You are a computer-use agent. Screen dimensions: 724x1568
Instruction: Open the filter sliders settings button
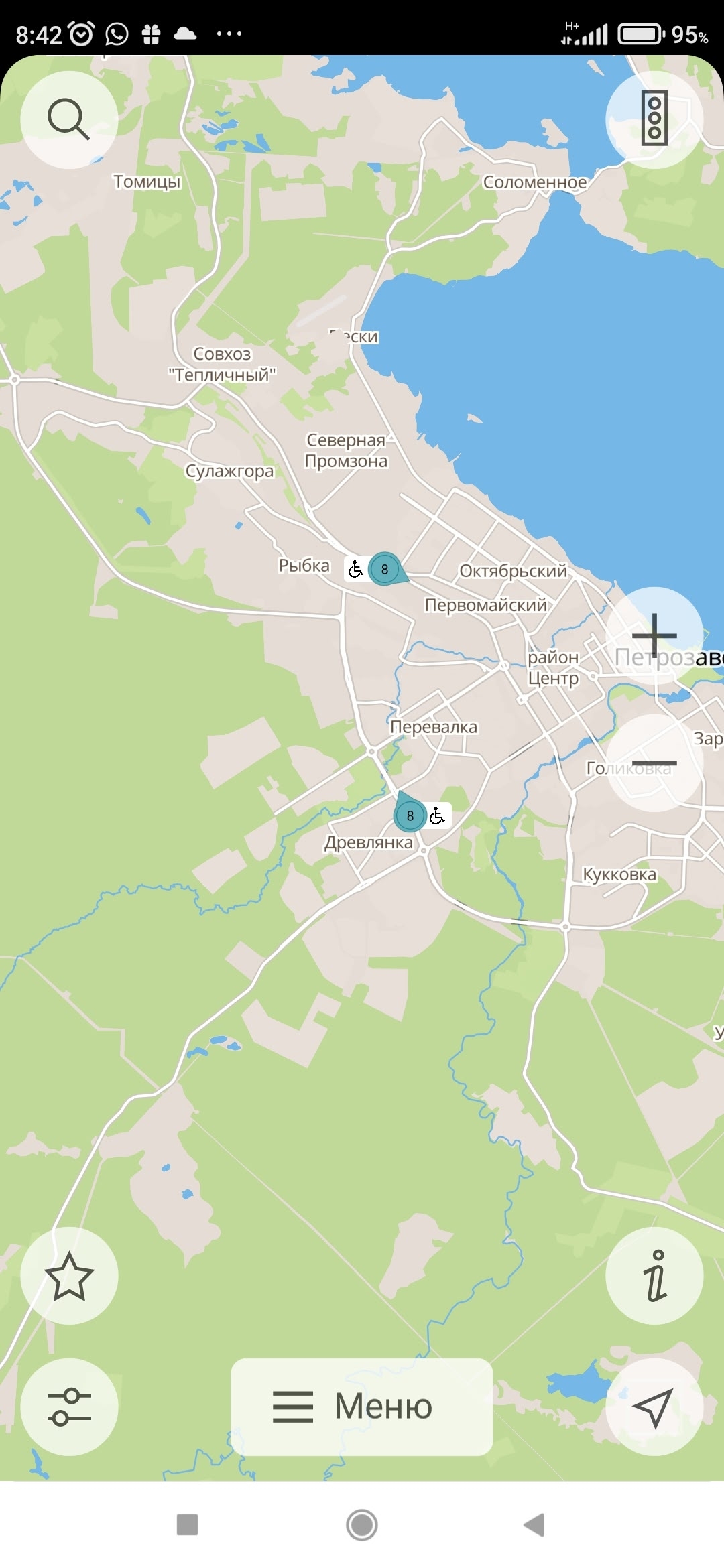69,1407
